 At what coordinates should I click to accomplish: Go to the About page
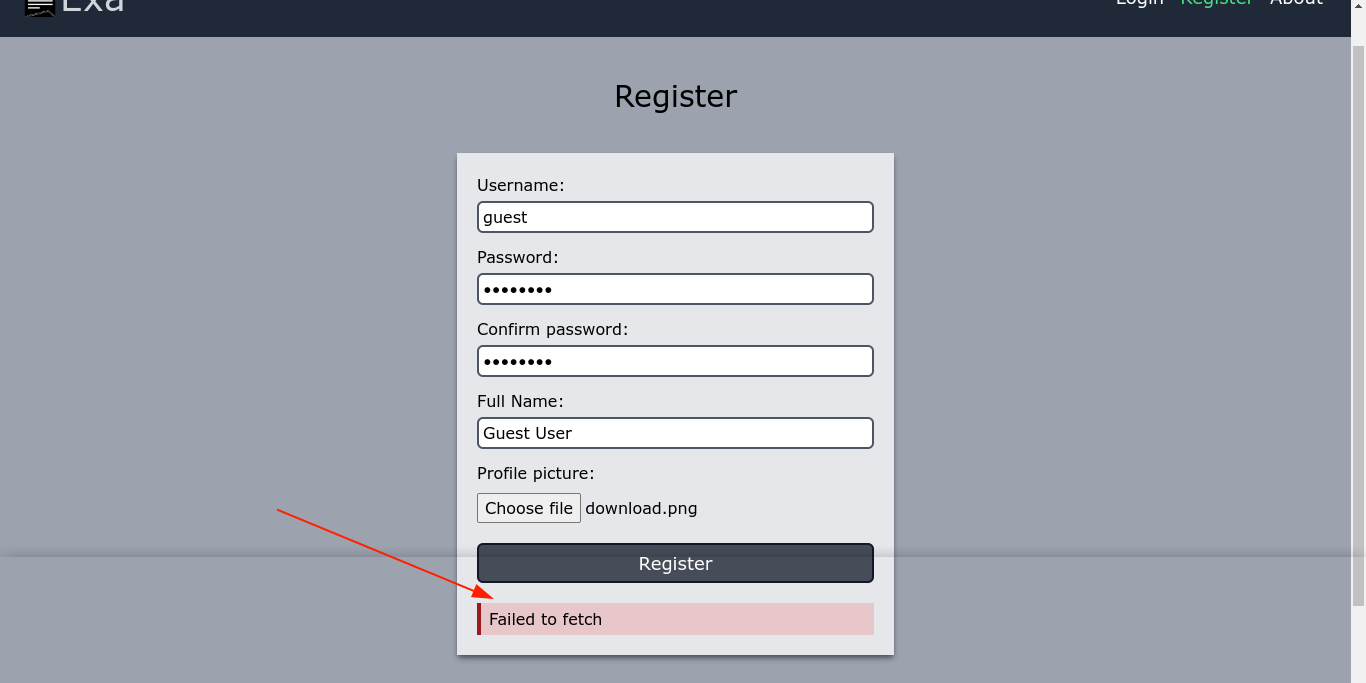(1296, 3)
